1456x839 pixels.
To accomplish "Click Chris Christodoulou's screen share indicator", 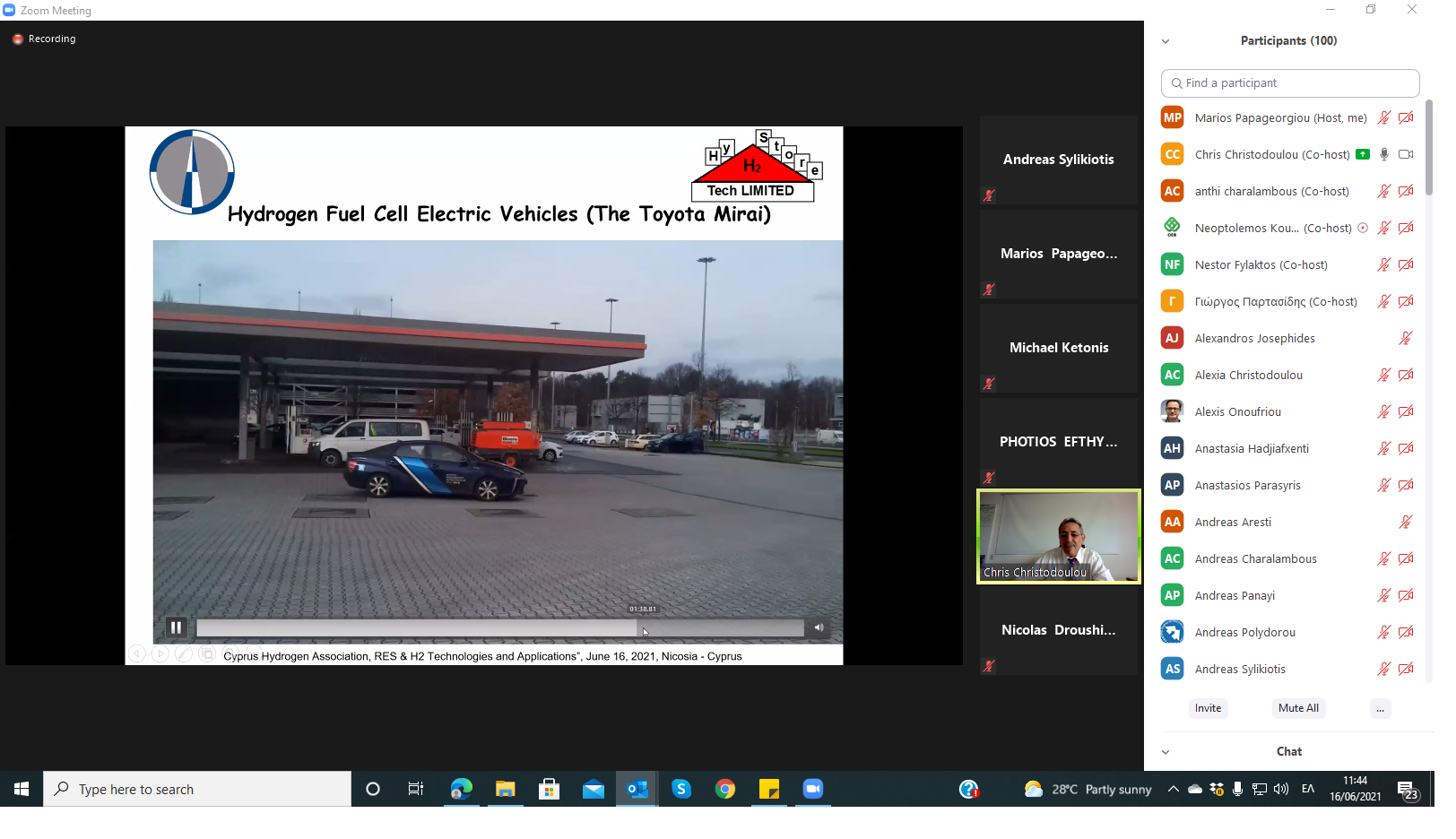I will [1363, 154].
